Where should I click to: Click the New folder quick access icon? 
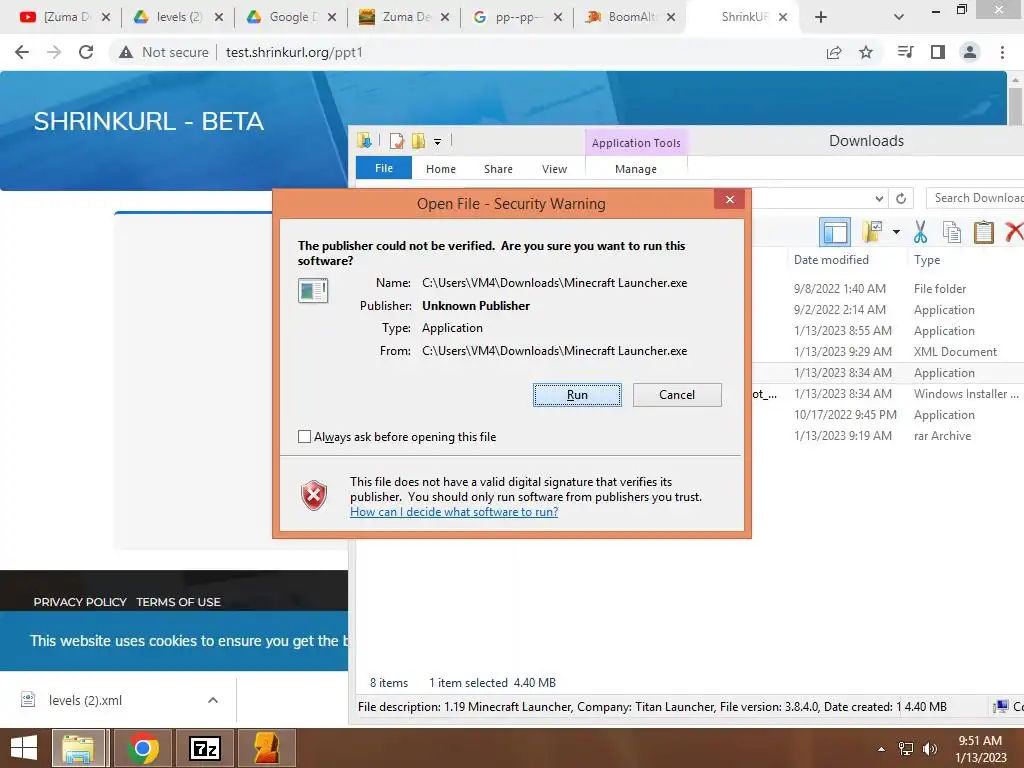418,140
